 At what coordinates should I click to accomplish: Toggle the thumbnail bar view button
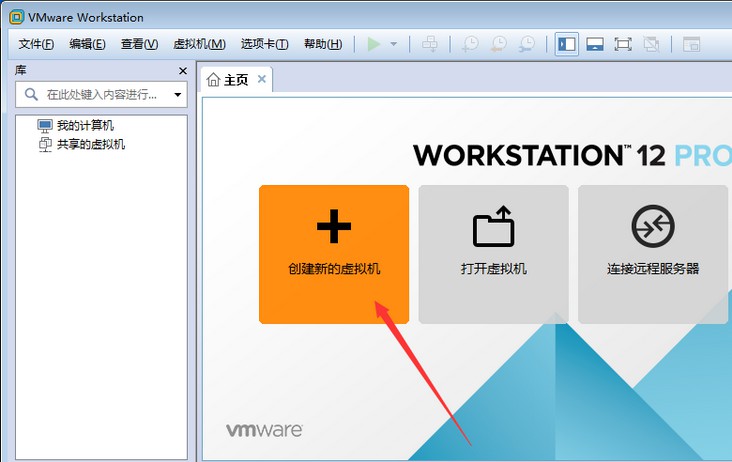594,44
